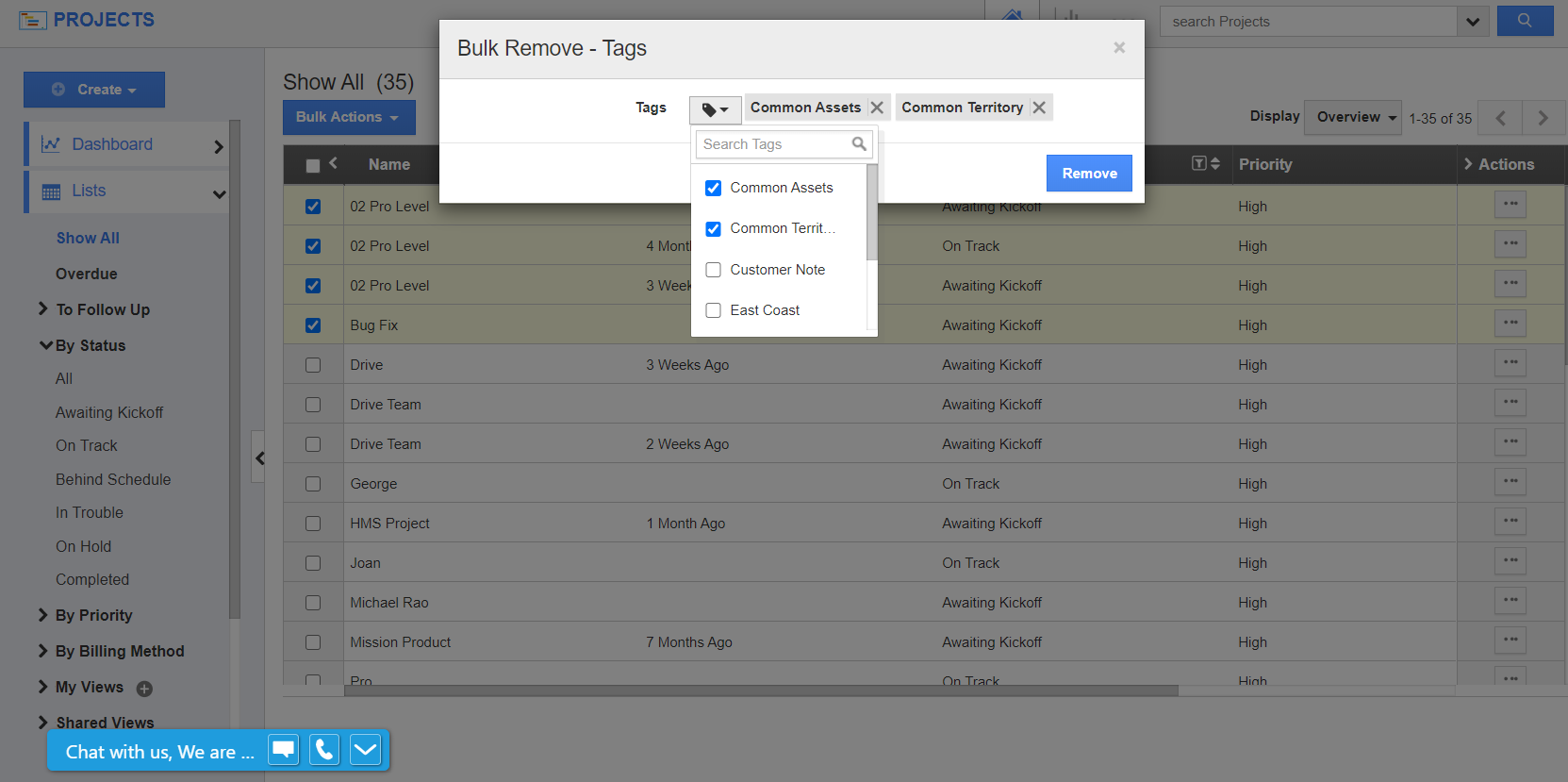Expand the By Priority group
This screenshot has height=782, width=1568.
pos(43,615)
